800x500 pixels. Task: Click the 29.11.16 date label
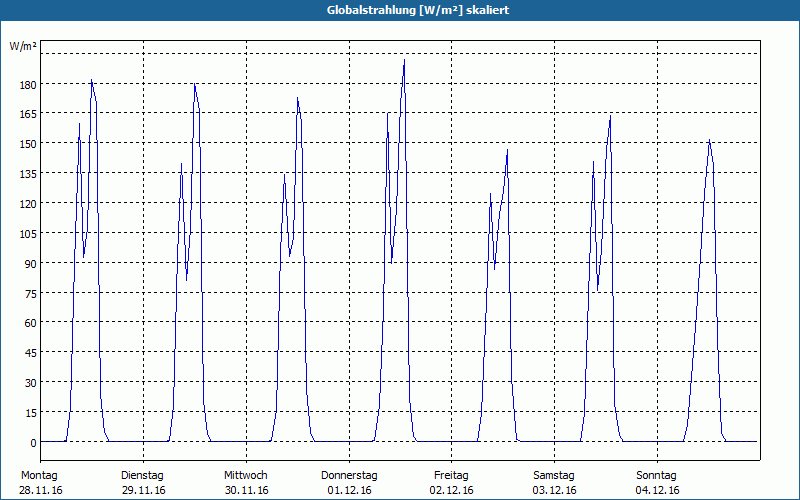coord(143,490)
